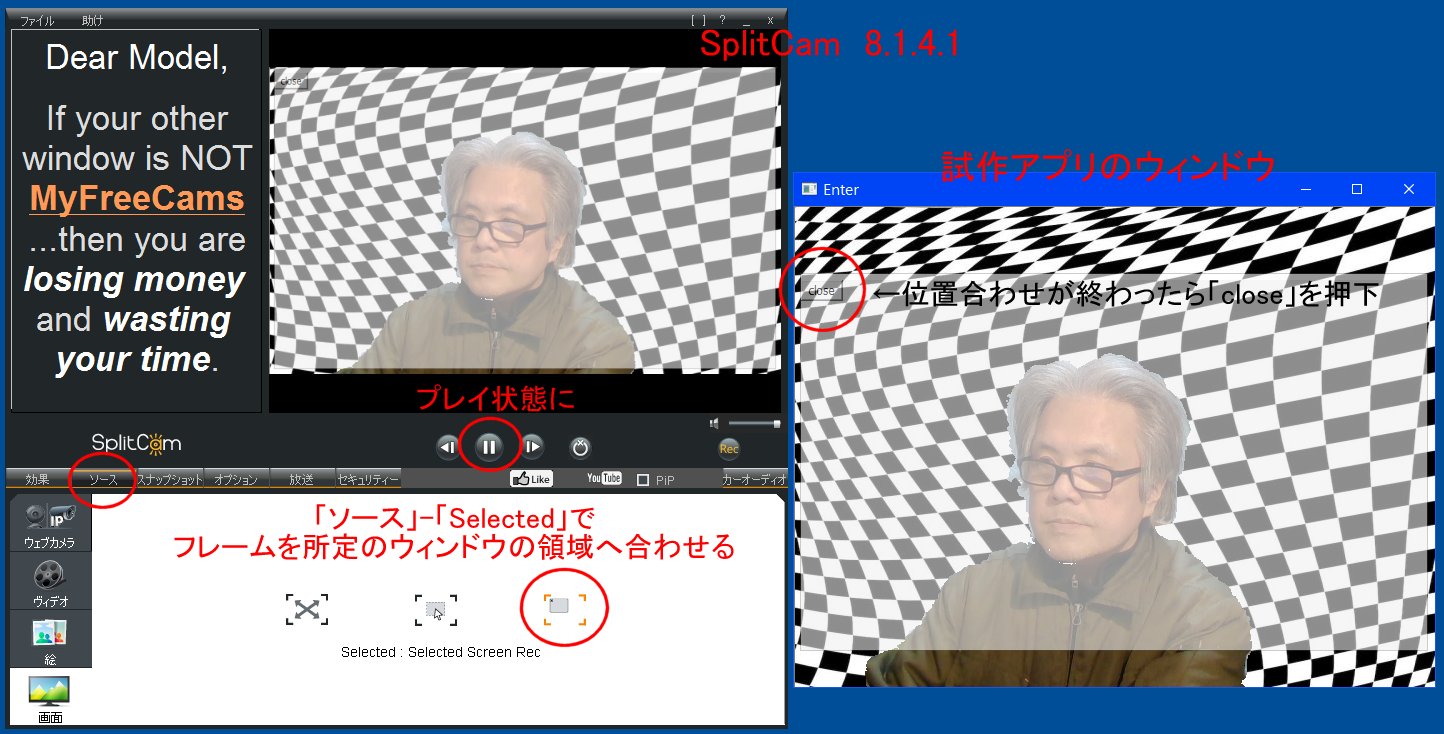Select the full-screen capture icon with crossed arrows

307,609
